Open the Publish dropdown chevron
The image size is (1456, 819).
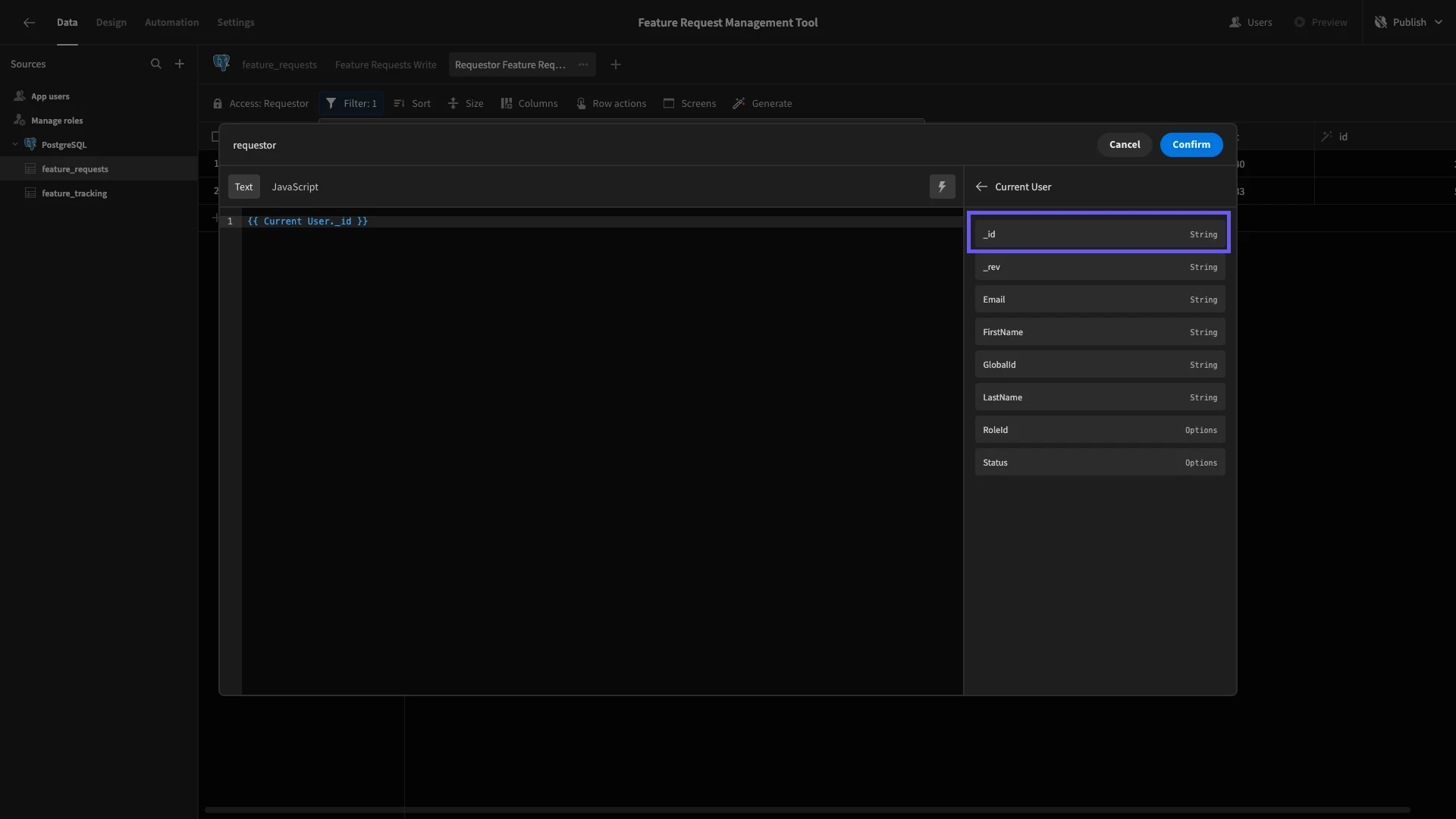(x=1439, y=23)
